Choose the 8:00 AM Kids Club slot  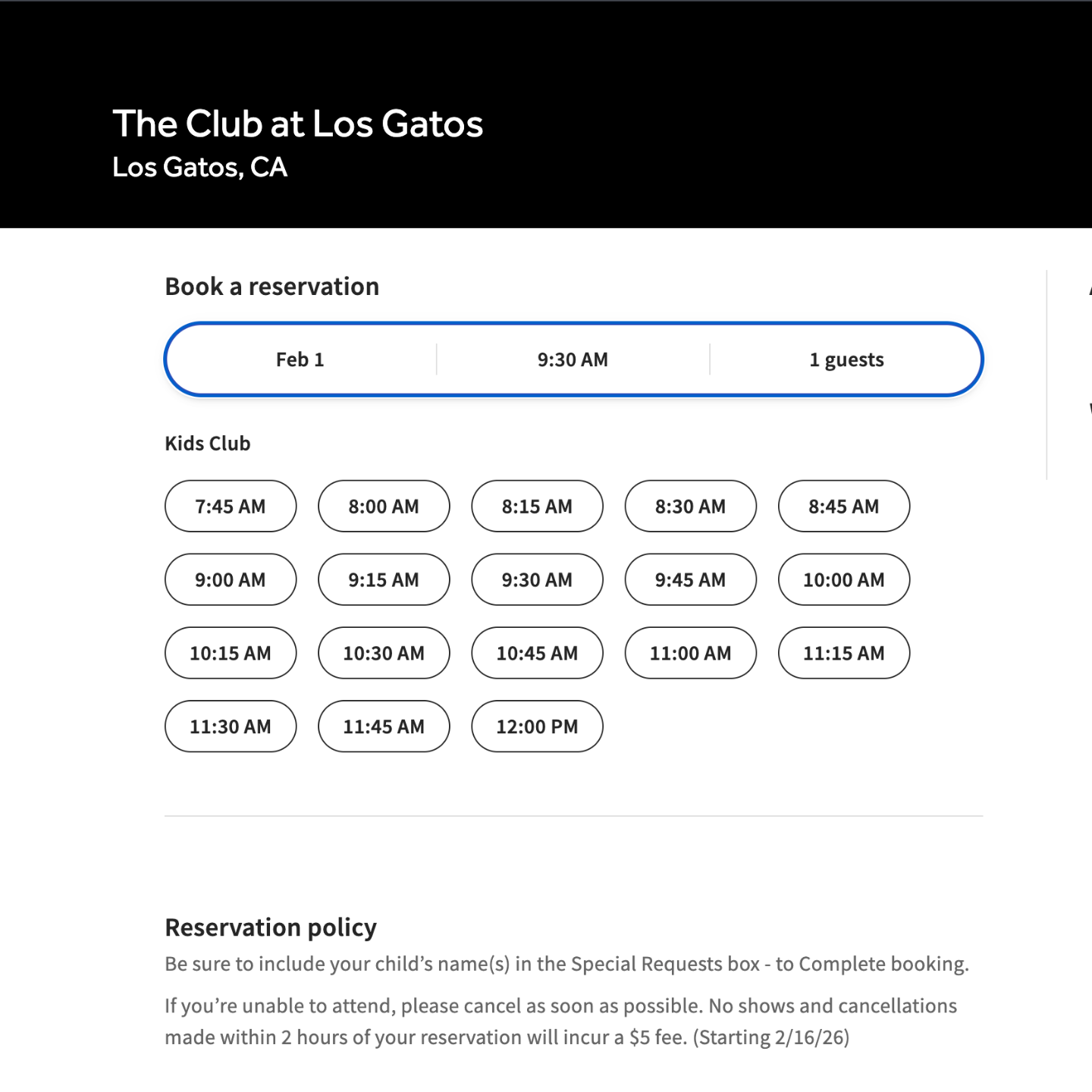click(x=384, y=506)
